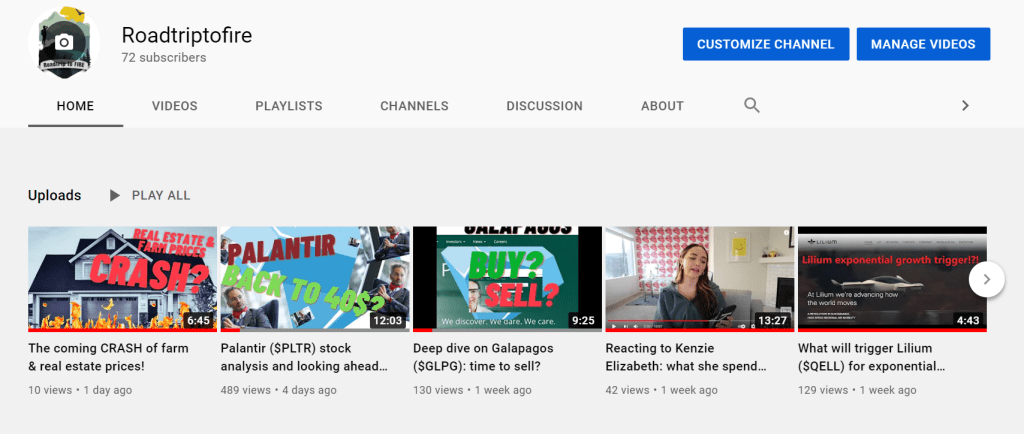Show next uploads with carousel arrow
The width and height of the screenshot is (1024, 434).
[x=986, y=280]
